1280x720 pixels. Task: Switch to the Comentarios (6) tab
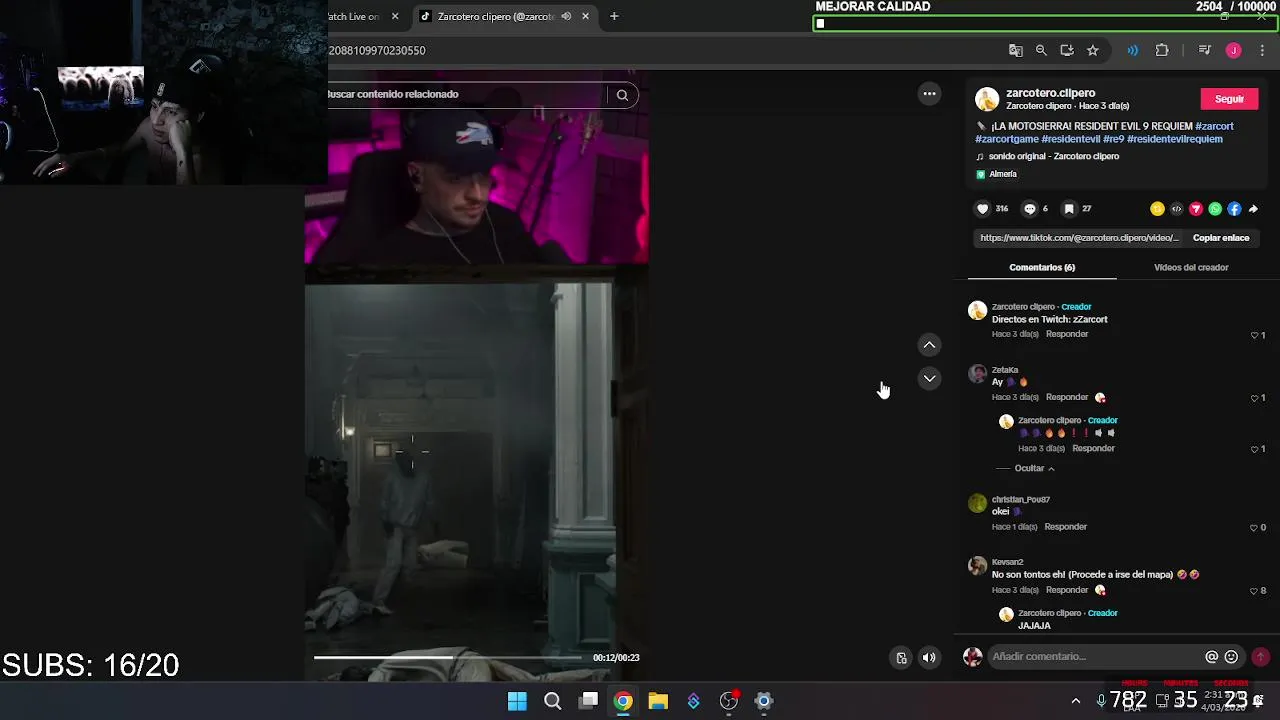[1042, 268]
